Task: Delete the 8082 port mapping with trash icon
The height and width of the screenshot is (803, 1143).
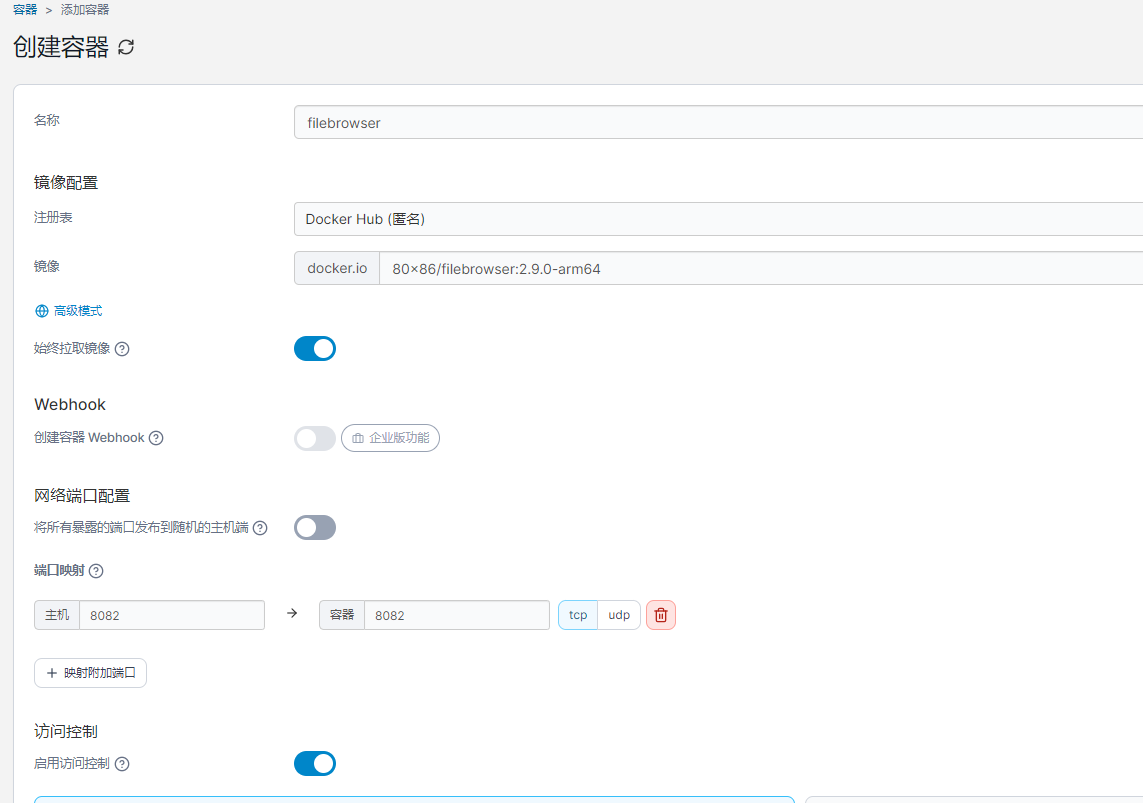Action: (661, 615)
